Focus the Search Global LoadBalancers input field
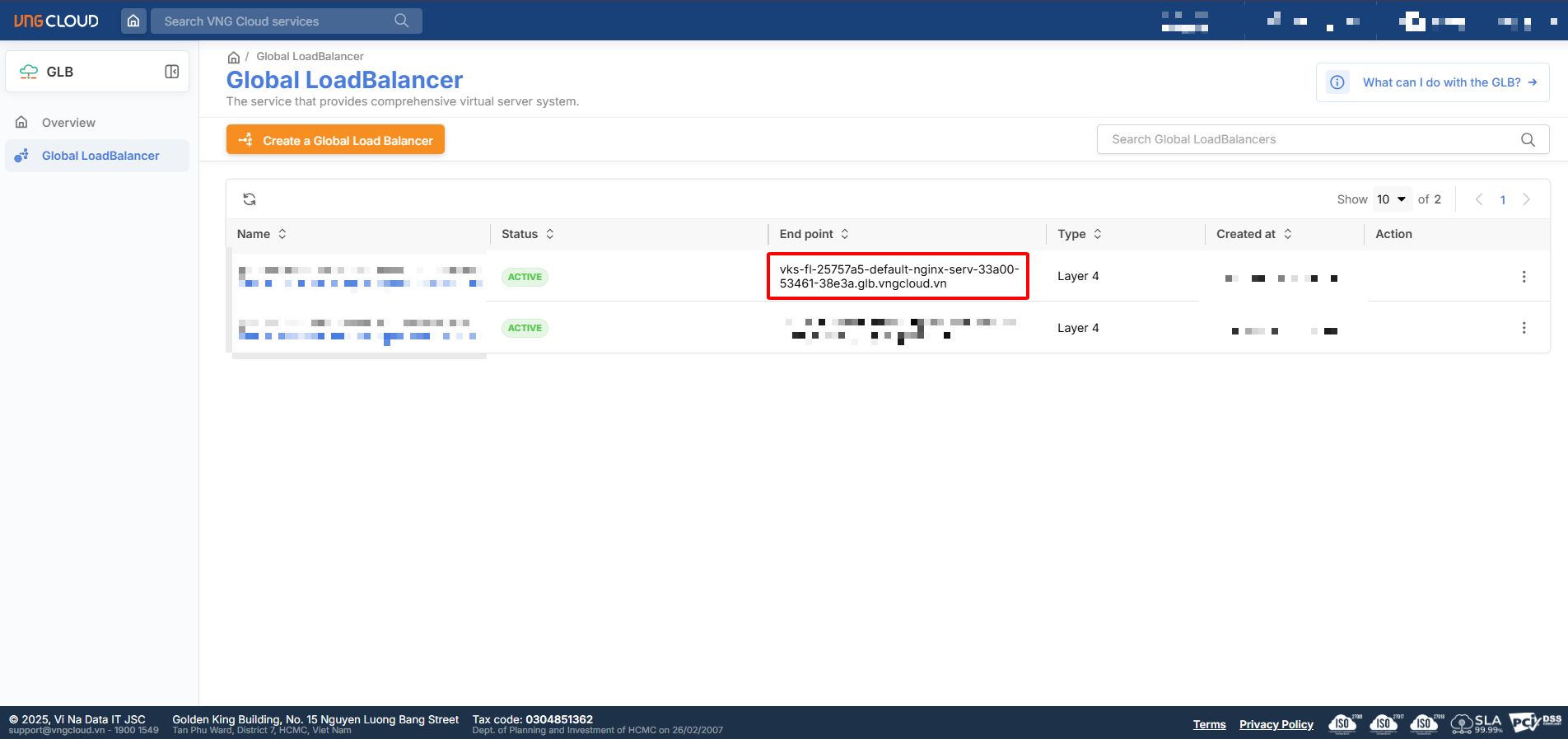This screenshot has width=1568, height=739. (x=1309, y=140)
